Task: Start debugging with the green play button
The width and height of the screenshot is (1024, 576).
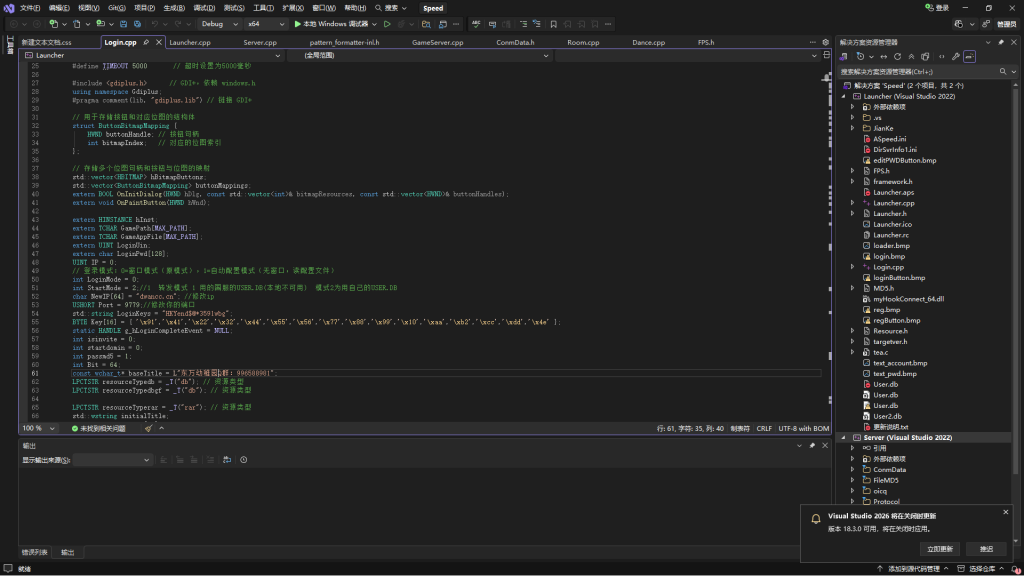Action: 298,23
